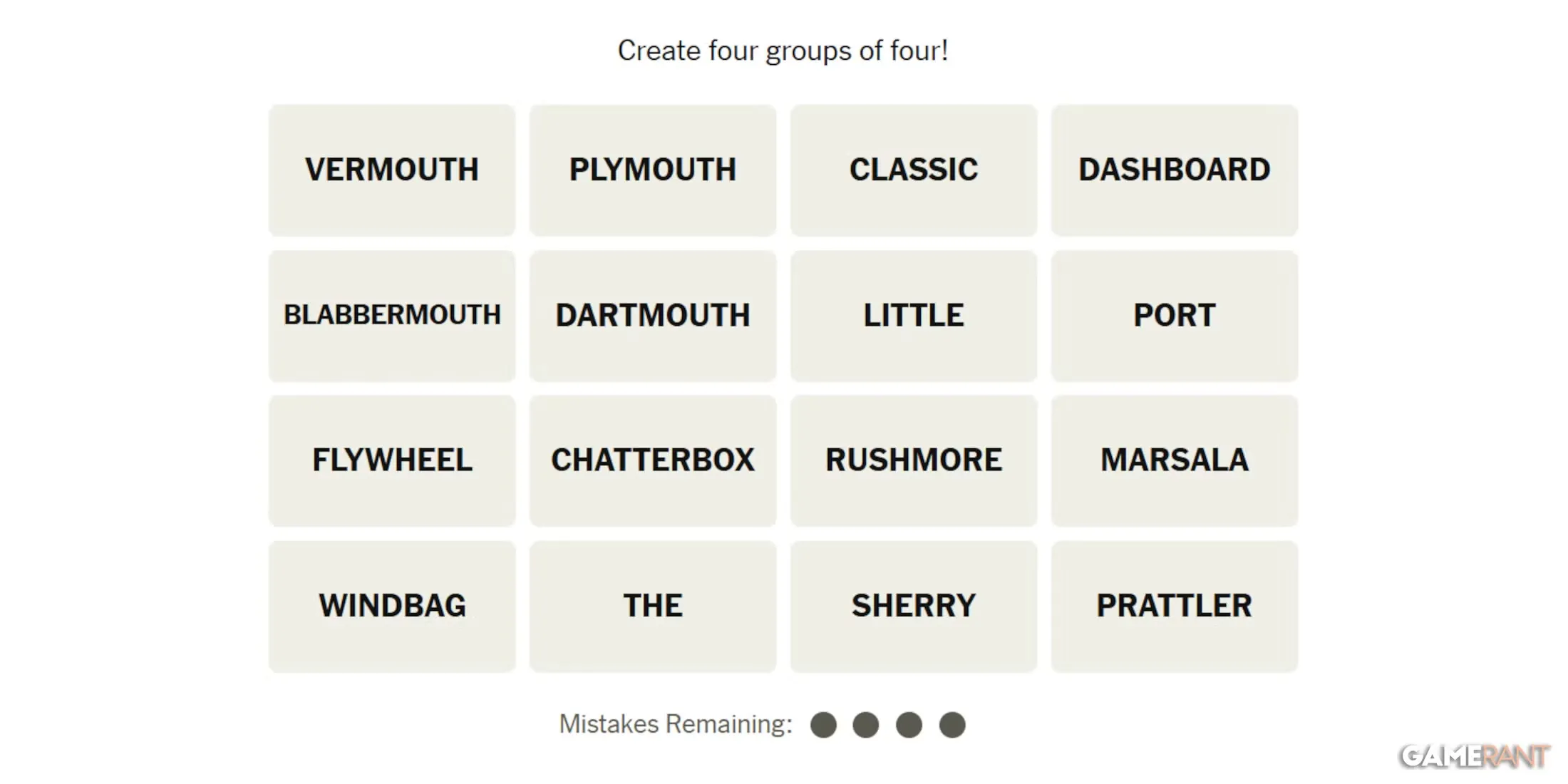The image size is (1568, 784).
Task: Choose the MARSALA word tile
Action: click(x=1175, y=461)
